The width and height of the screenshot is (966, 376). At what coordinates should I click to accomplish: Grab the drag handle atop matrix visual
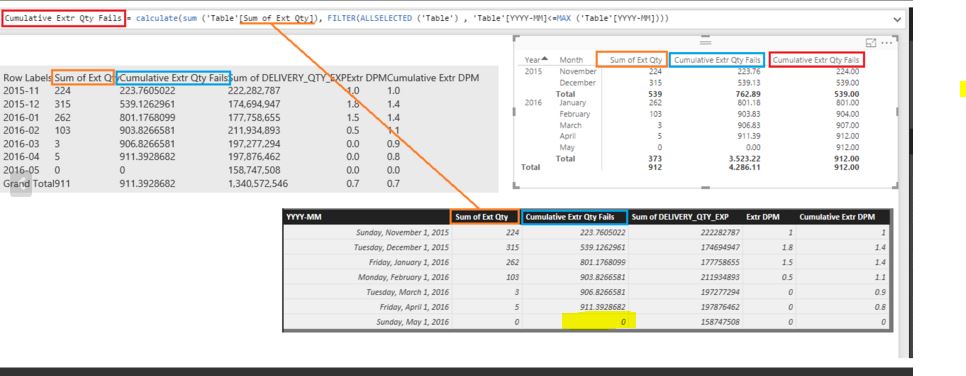(x=705, y=42)
